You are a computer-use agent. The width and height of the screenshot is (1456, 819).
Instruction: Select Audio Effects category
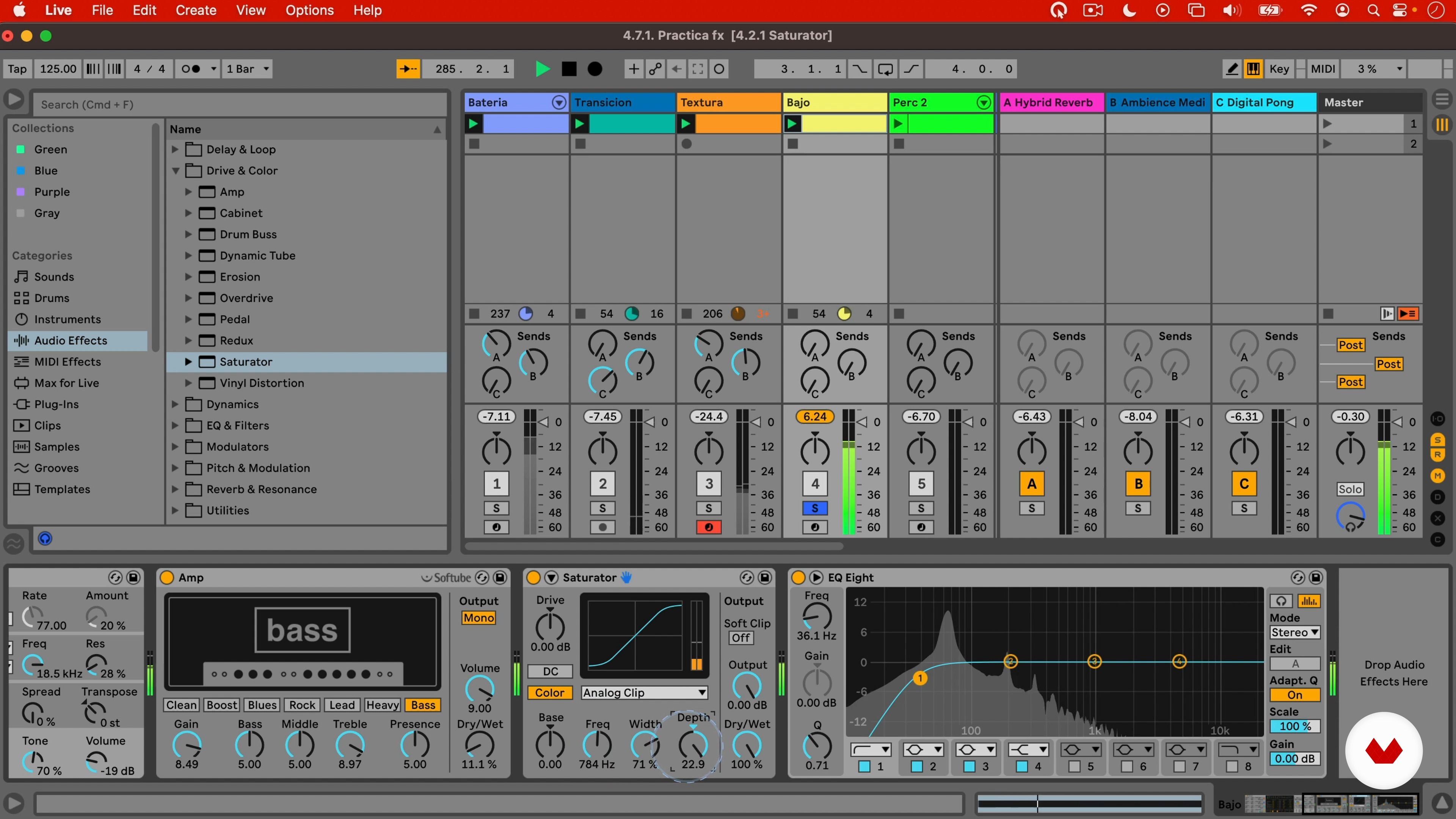(x=78, y=340)
